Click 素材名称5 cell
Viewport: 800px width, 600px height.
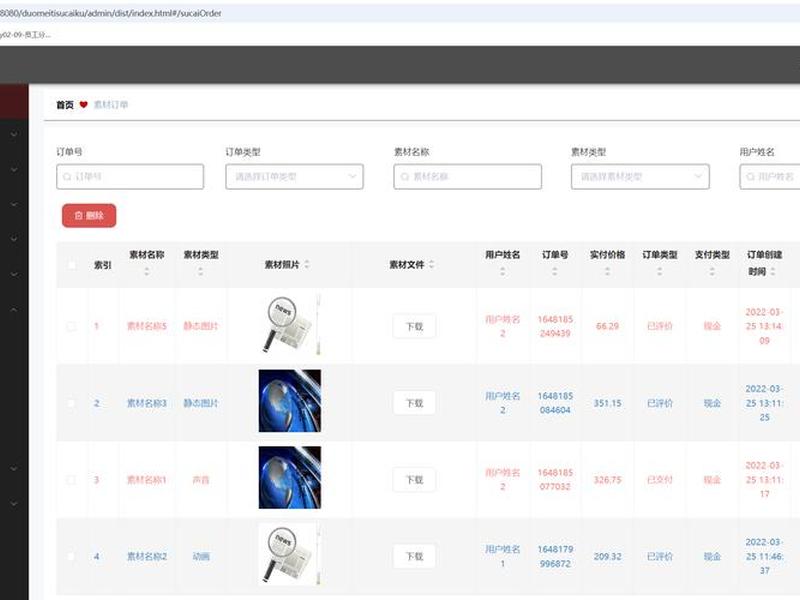pos(146,326)
